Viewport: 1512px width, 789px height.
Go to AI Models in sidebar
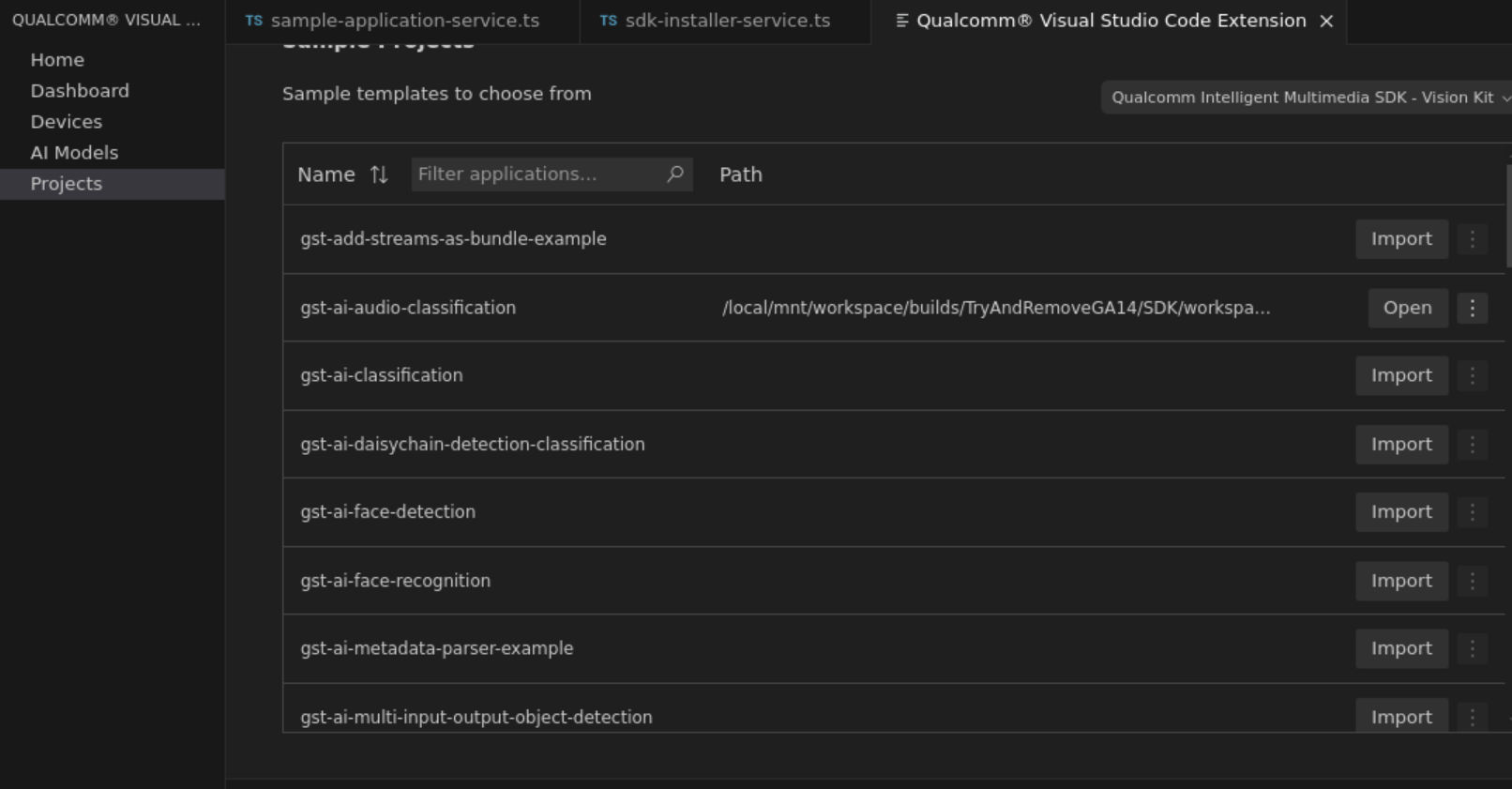pos(74,152)
